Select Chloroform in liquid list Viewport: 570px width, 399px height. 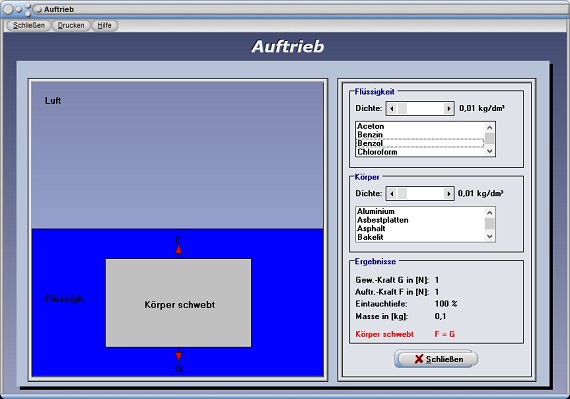[x=420, y=152]
